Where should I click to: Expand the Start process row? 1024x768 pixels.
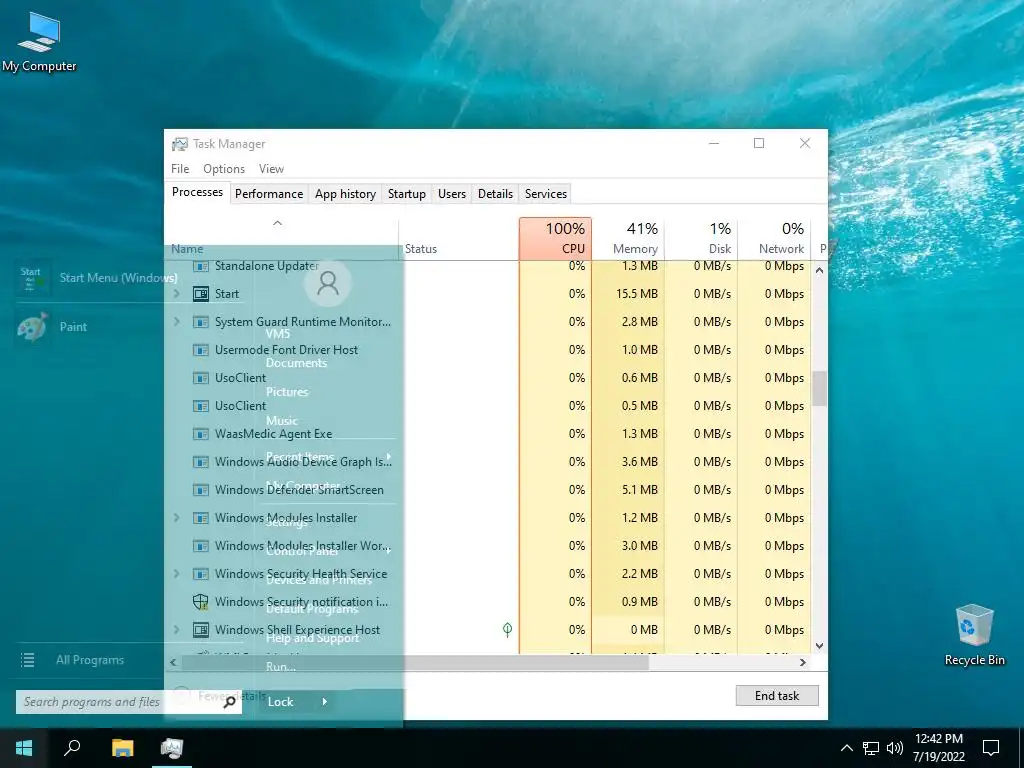coord(176,294)
